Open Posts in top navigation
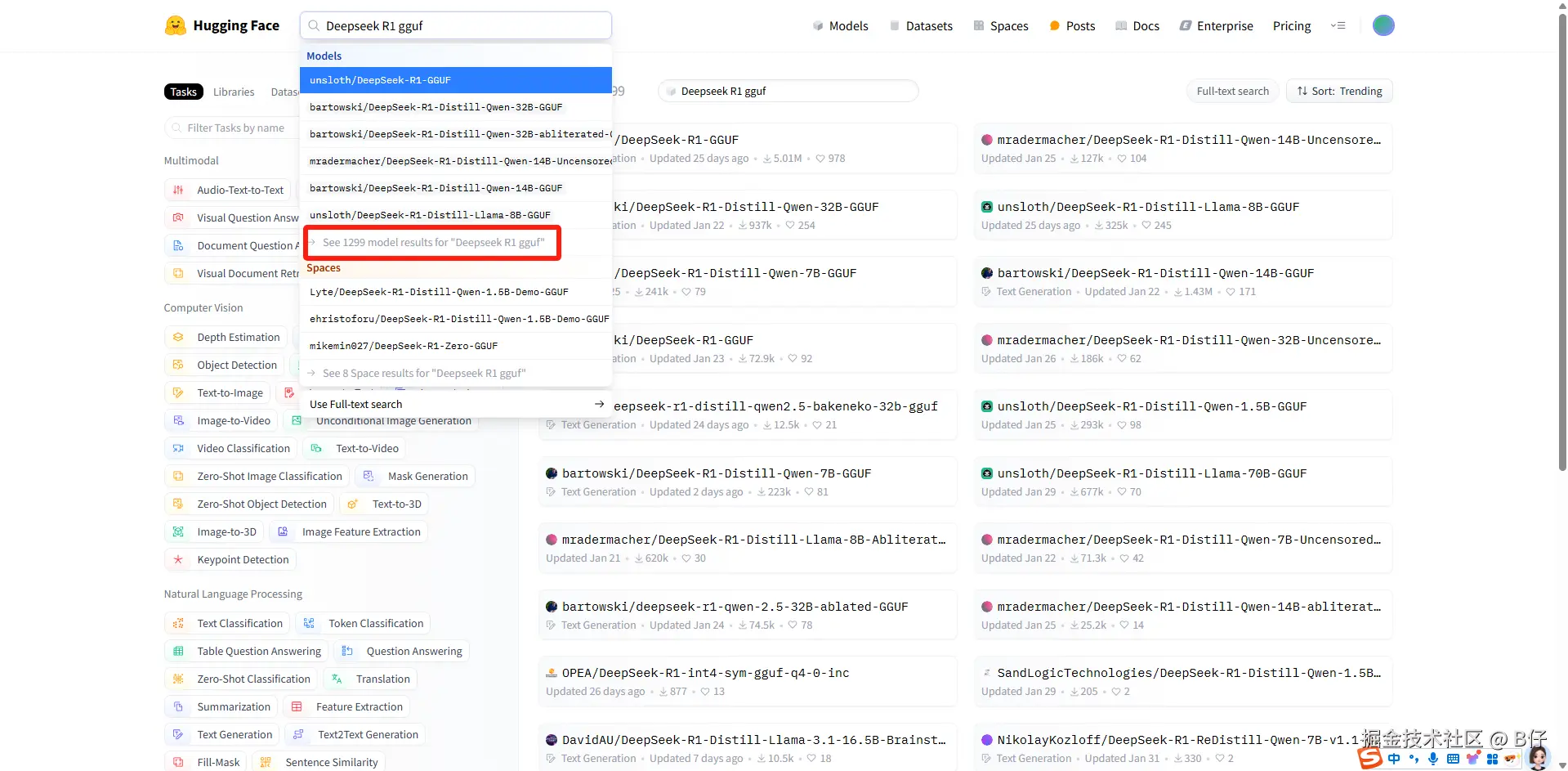Screen dimensions: 1568x771 pos(1072,25)
